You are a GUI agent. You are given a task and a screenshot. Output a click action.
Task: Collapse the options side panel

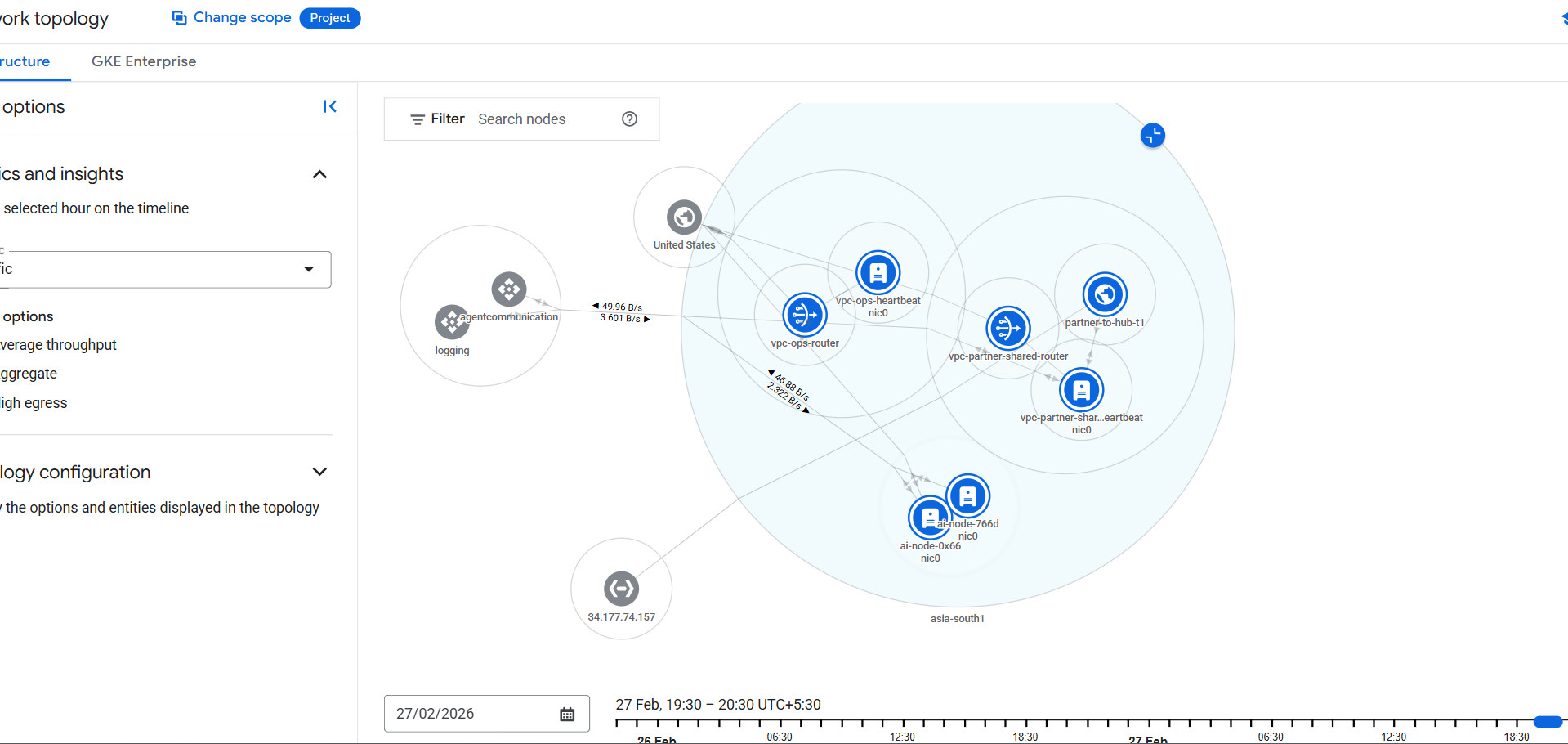[x=330, y=106]
